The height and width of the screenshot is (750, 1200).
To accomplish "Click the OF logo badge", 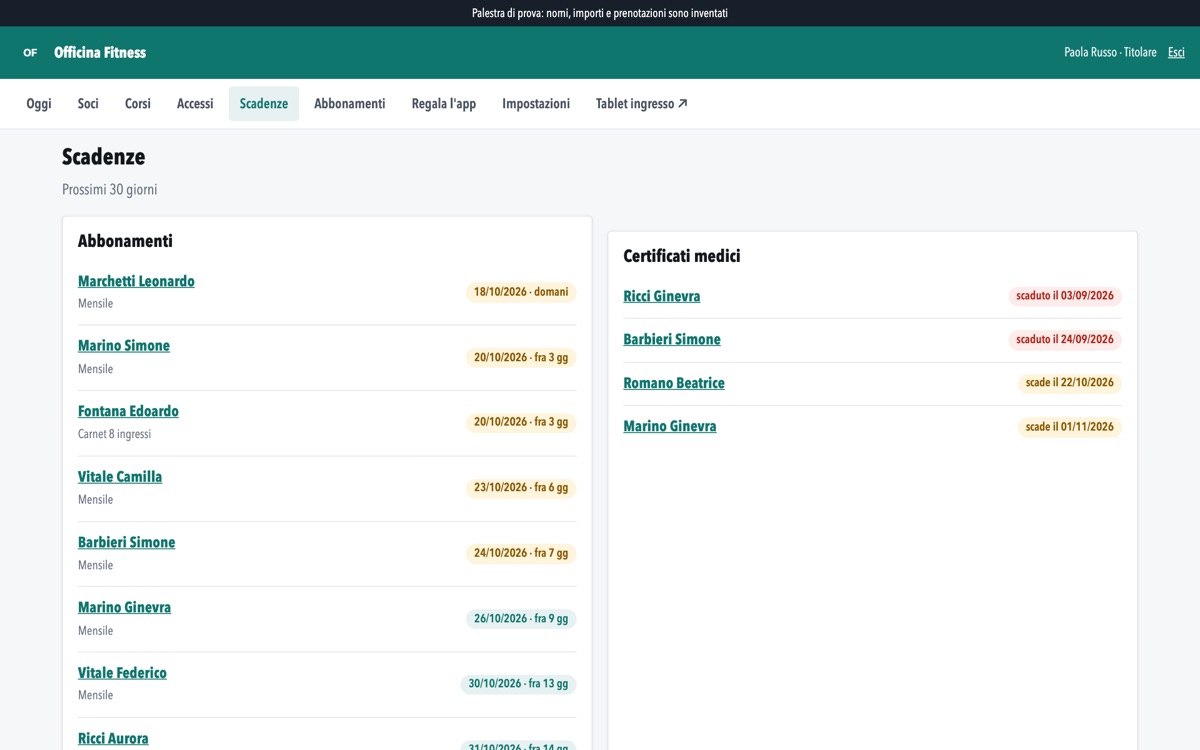I will click(30, 53).
